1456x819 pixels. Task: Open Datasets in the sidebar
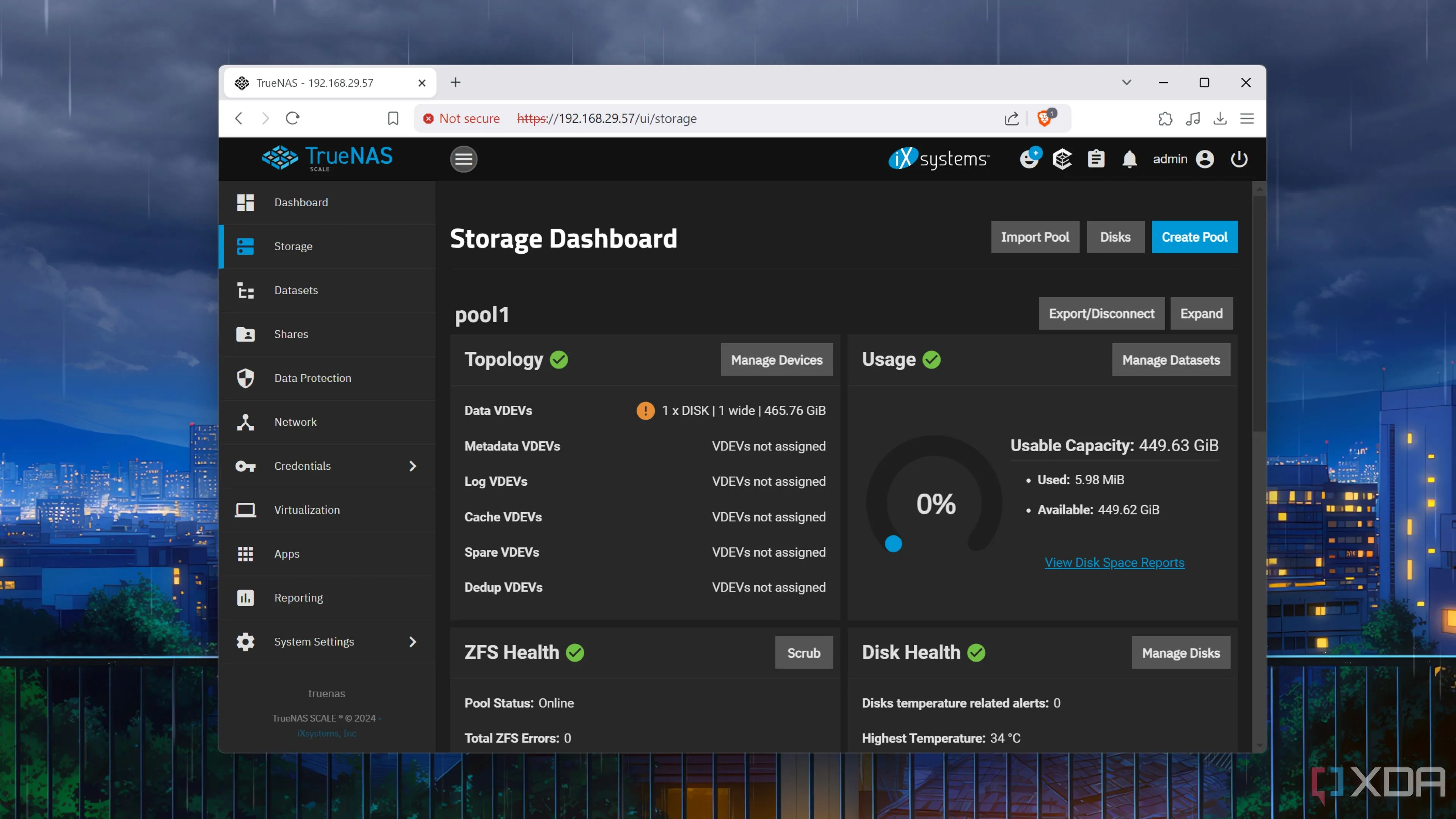(x=327, y=290)
